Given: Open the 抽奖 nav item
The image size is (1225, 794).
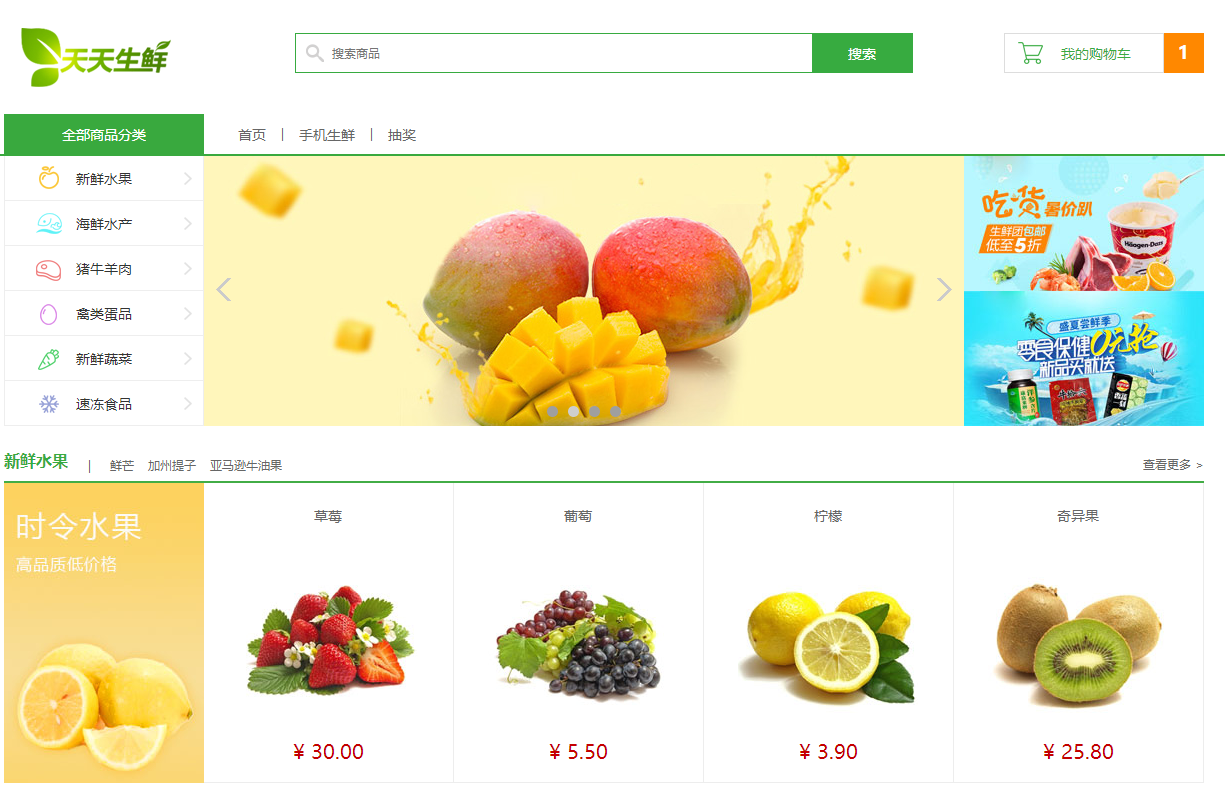Looking at the screenshot, I should [x=402, y=135].
